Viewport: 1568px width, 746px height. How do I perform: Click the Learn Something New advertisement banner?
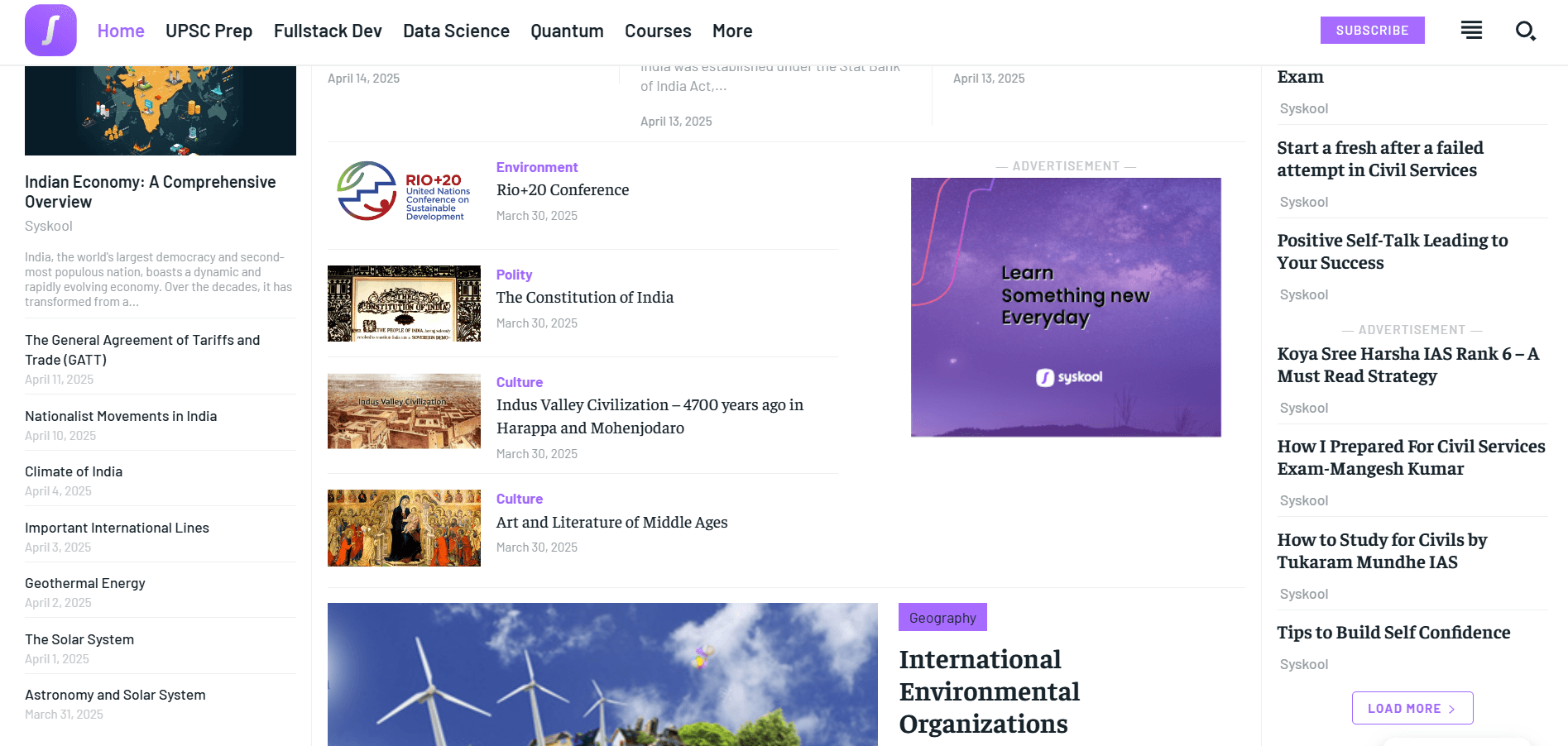pos(1065,307)
